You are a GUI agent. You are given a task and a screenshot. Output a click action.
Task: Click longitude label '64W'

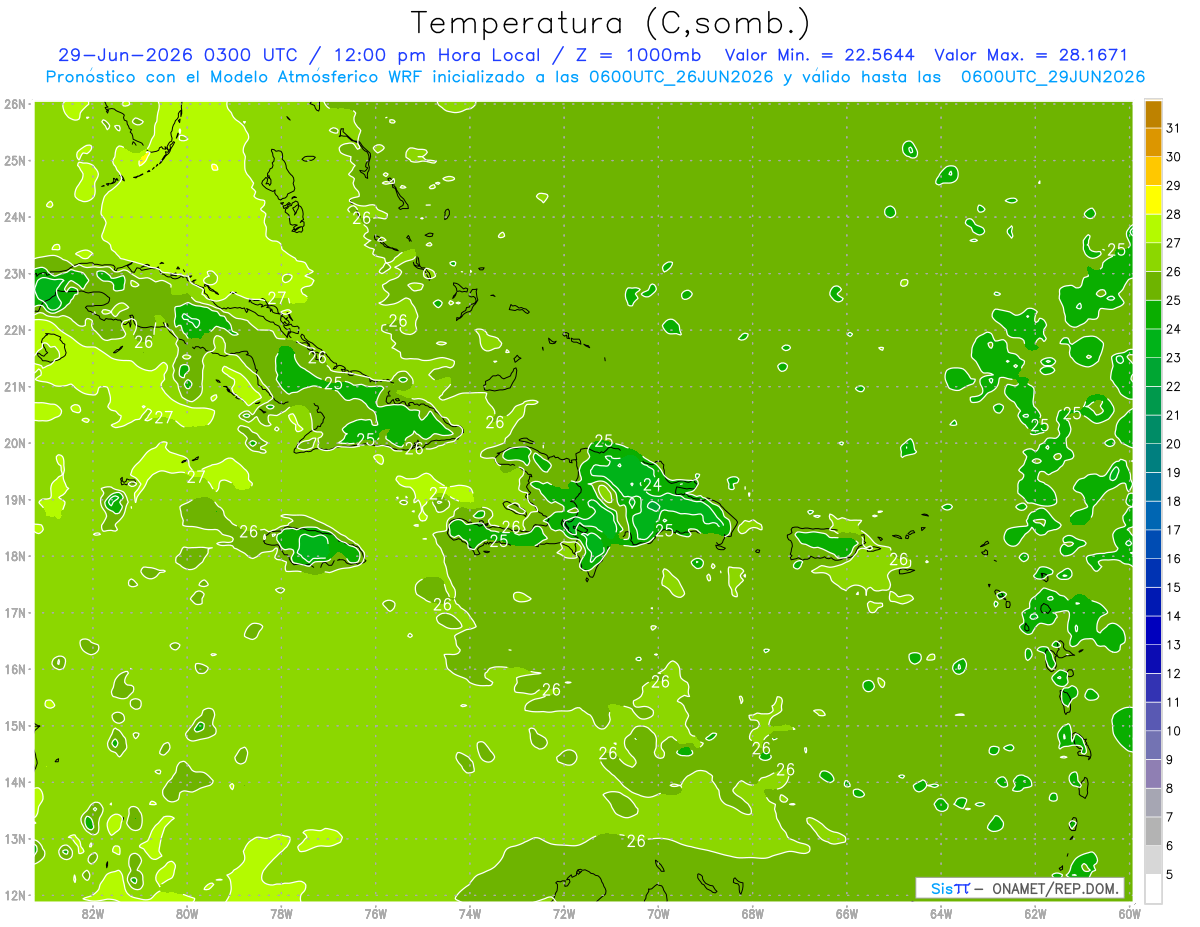(941, 912)
